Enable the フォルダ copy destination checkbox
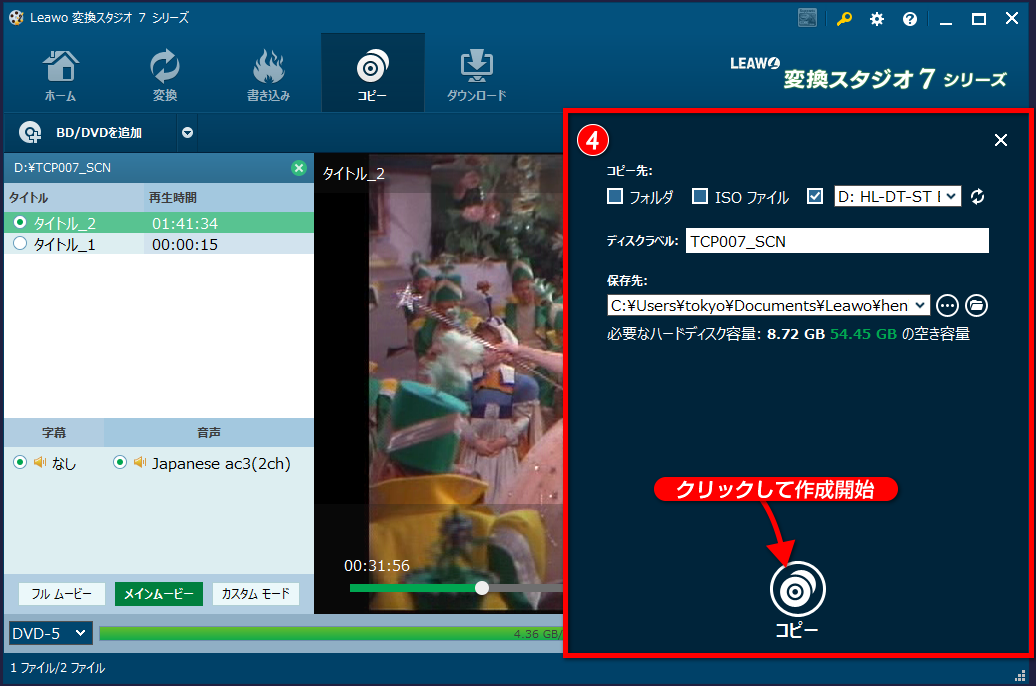Viewport: 1036px width, 686px height. (x=616, y=197)
